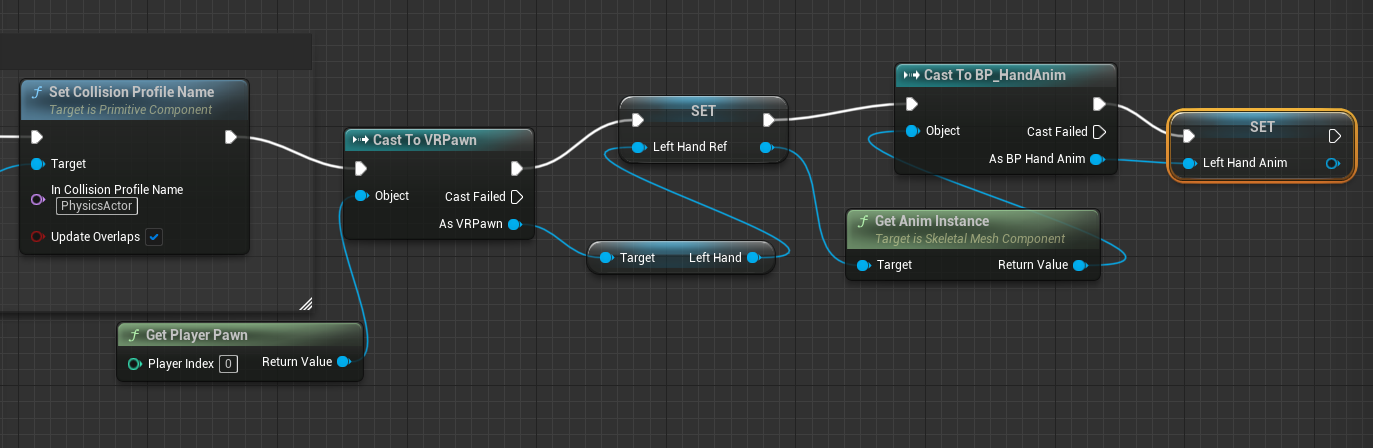Click output exec pin on SET Left Hand Ref
The width and height of the screenshot is (1373, 448).
[769, 121]
